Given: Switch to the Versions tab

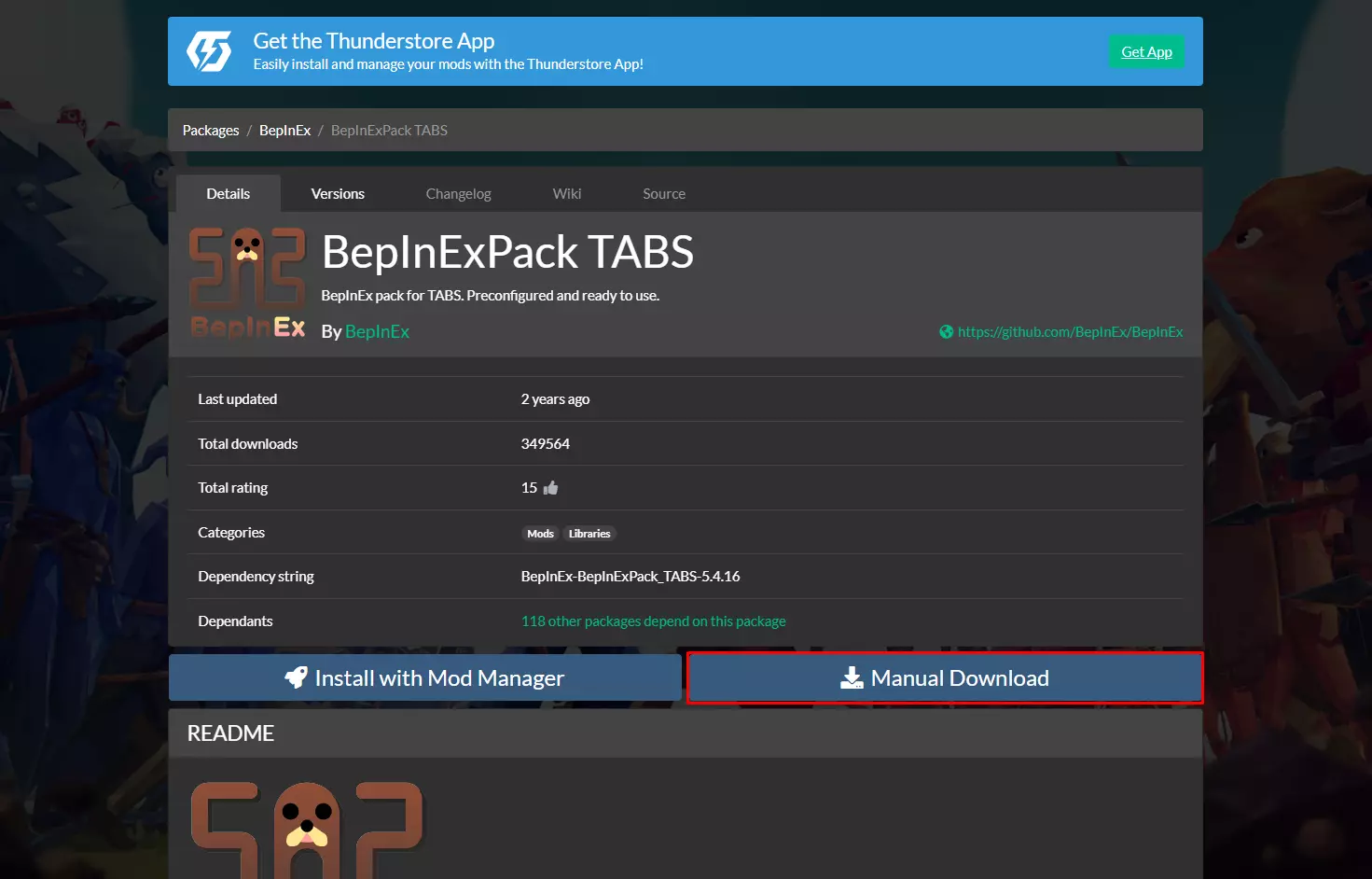Looking at the screenshot, I should click(338, 194).
